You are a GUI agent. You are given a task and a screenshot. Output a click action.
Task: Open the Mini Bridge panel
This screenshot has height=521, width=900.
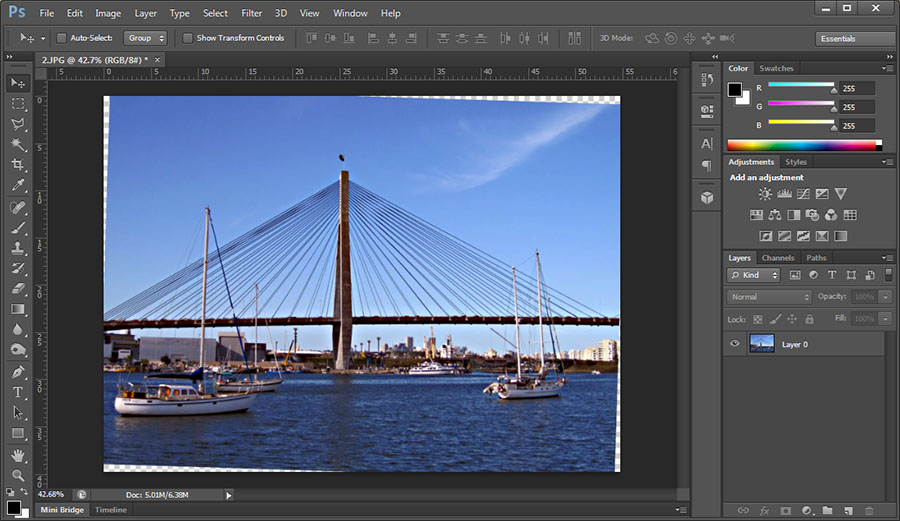click(62, 510)
